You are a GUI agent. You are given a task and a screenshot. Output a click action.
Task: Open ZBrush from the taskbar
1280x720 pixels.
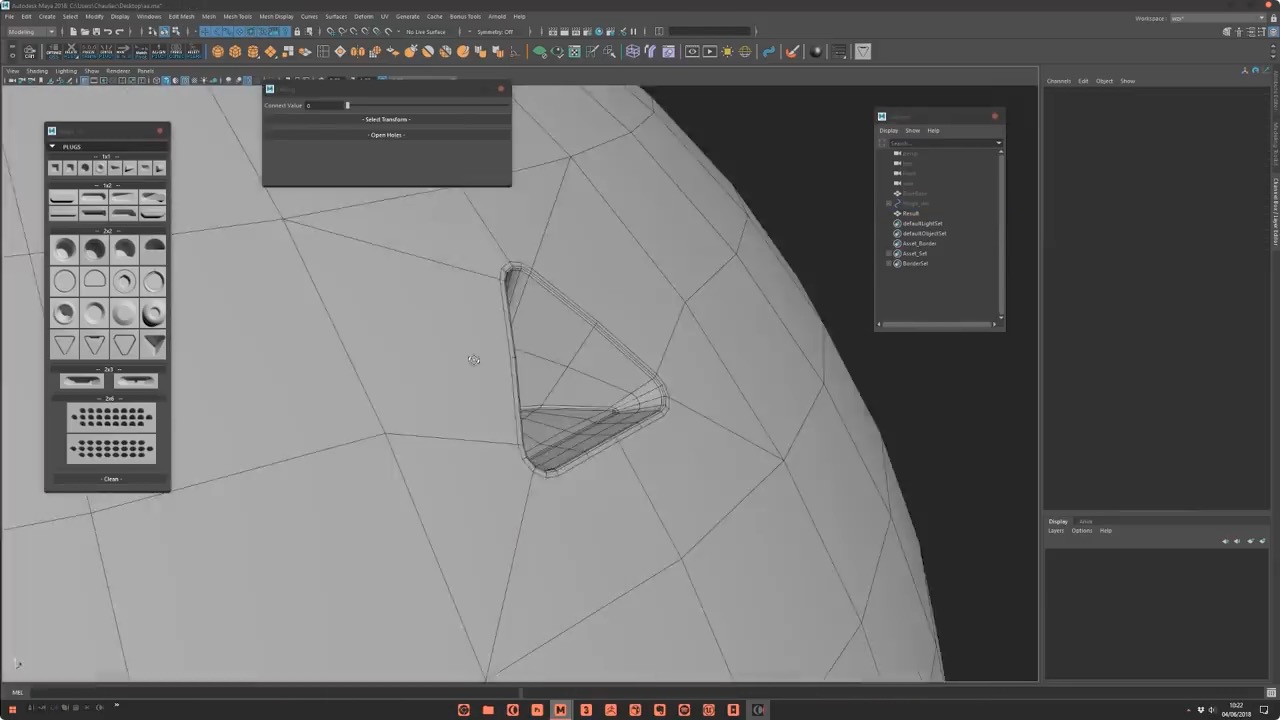[611, 710]
